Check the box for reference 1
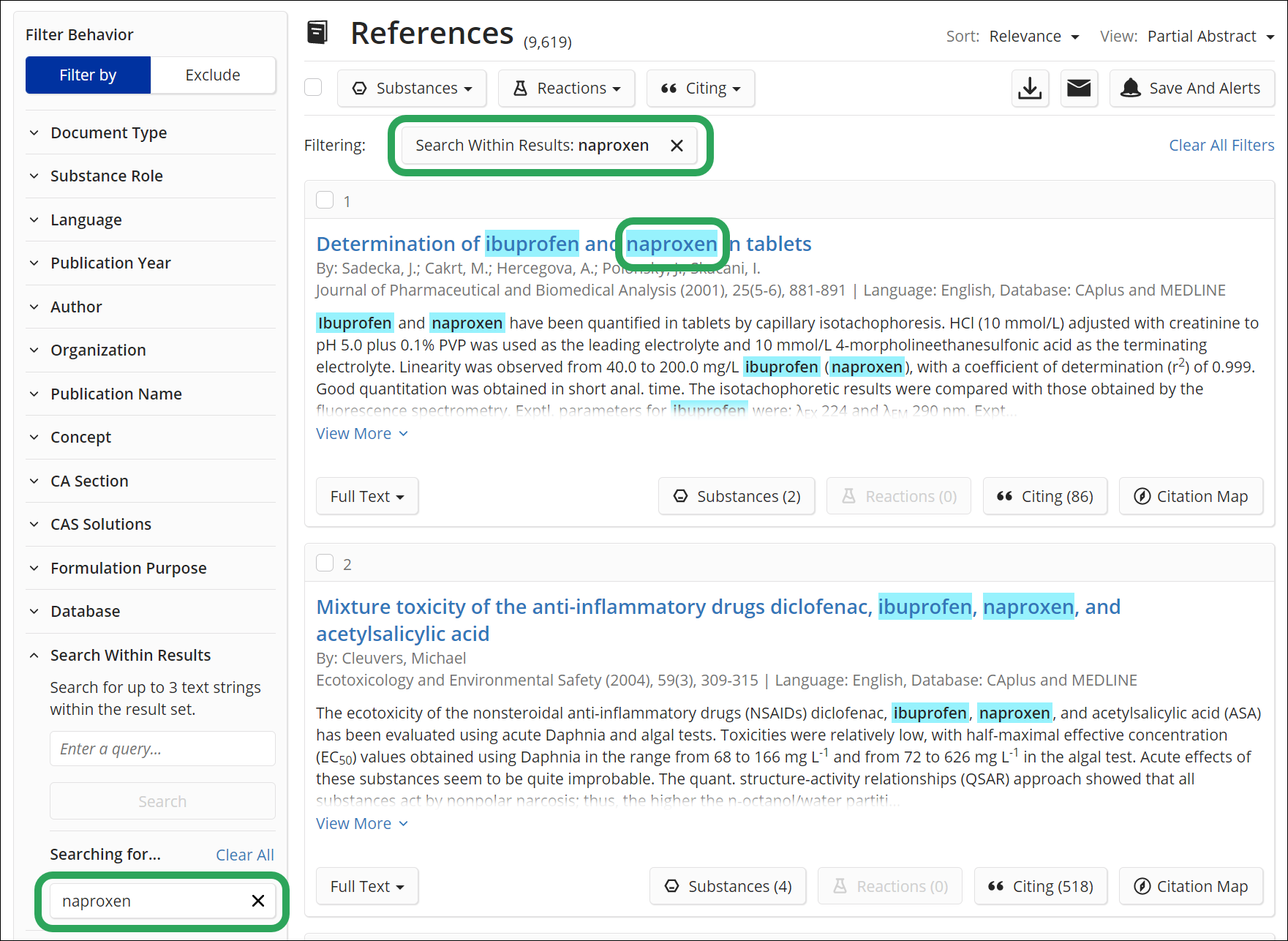Image resolution: width=1288 pixels, height=941 pixels. [325, 200]
